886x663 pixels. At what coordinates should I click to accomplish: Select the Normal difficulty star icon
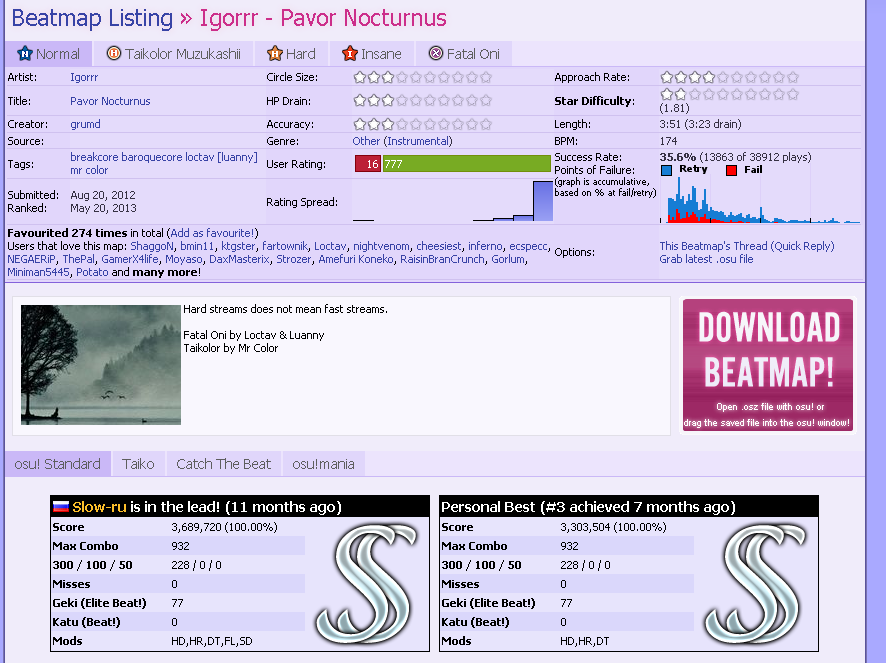tap(25, 54)
